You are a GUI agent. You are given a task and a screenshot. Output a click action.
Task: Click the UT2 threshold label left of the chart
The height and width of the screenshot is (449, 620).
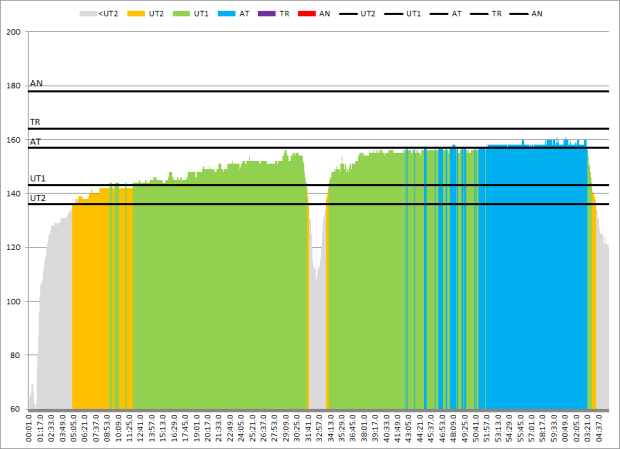pos(38,198)
